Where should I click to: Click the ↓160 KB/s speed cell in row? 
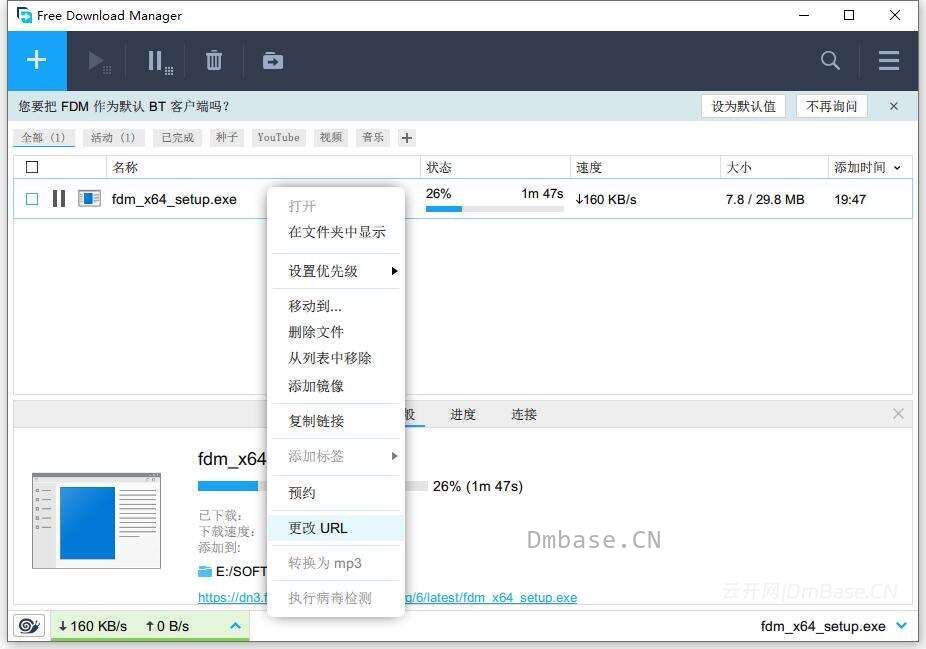coord(606,200)
